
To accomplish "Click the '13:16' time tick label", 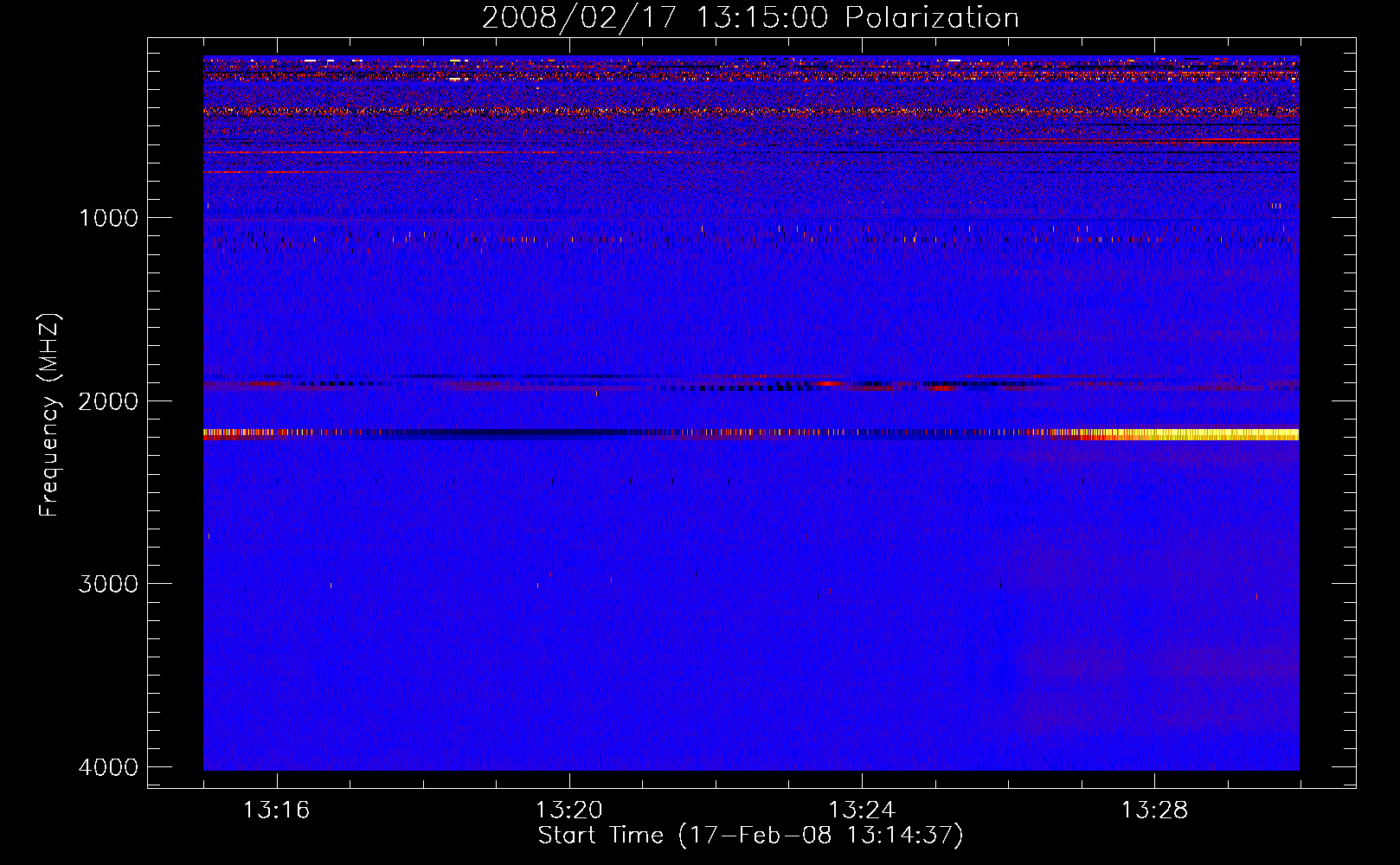I will coord(276,811).
